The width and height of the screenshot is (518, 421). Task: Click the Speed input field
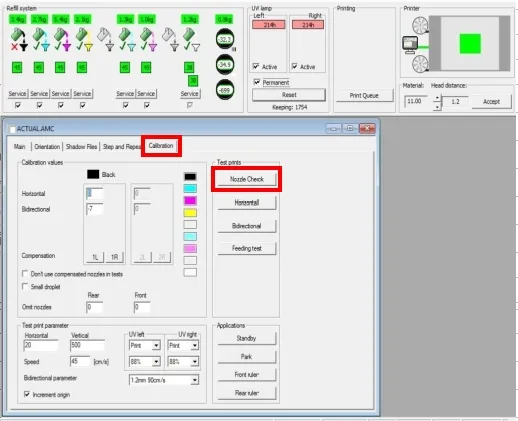(x=80, y=362)
